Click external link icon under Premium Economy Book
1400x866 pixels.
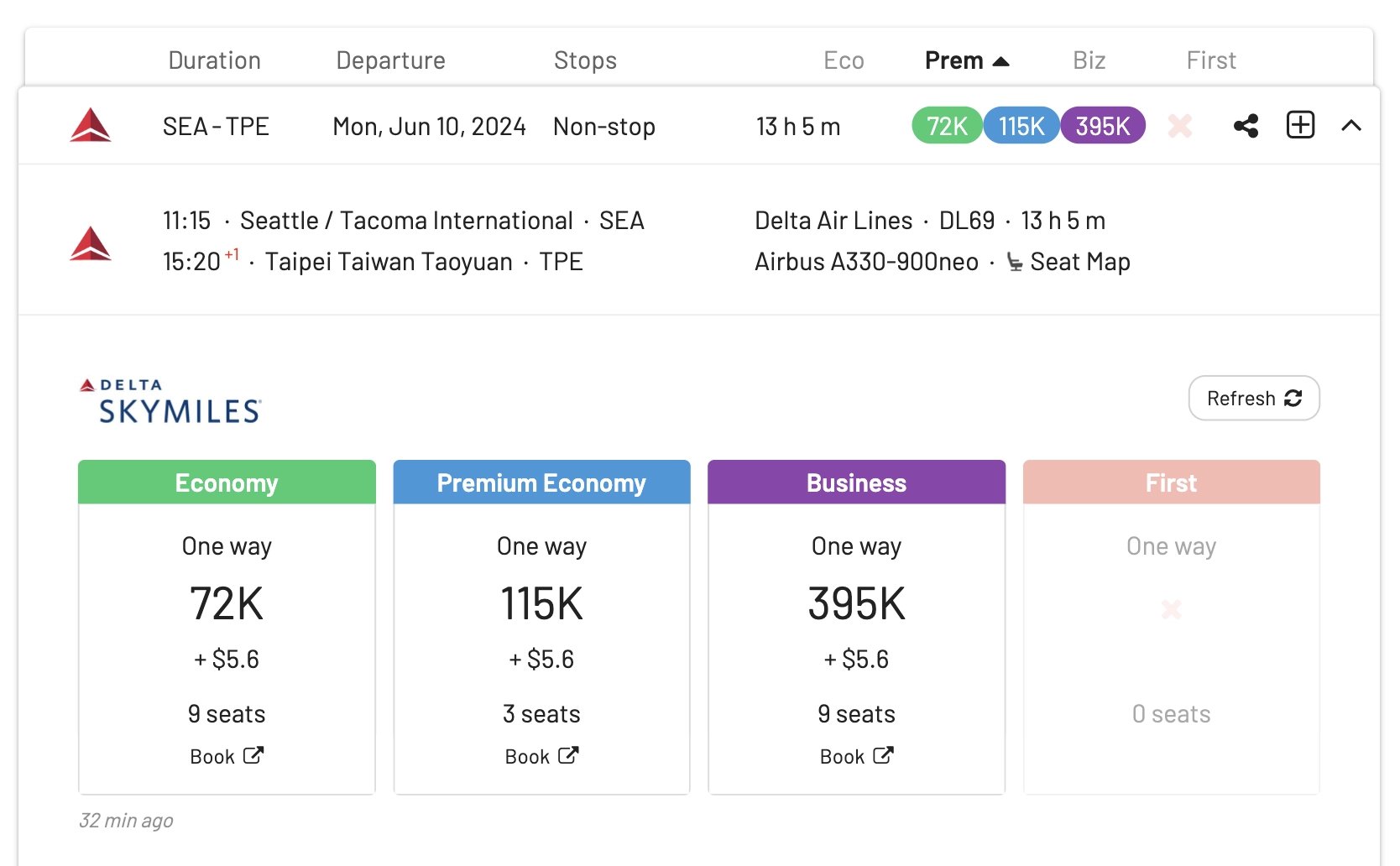coord(568,755)
